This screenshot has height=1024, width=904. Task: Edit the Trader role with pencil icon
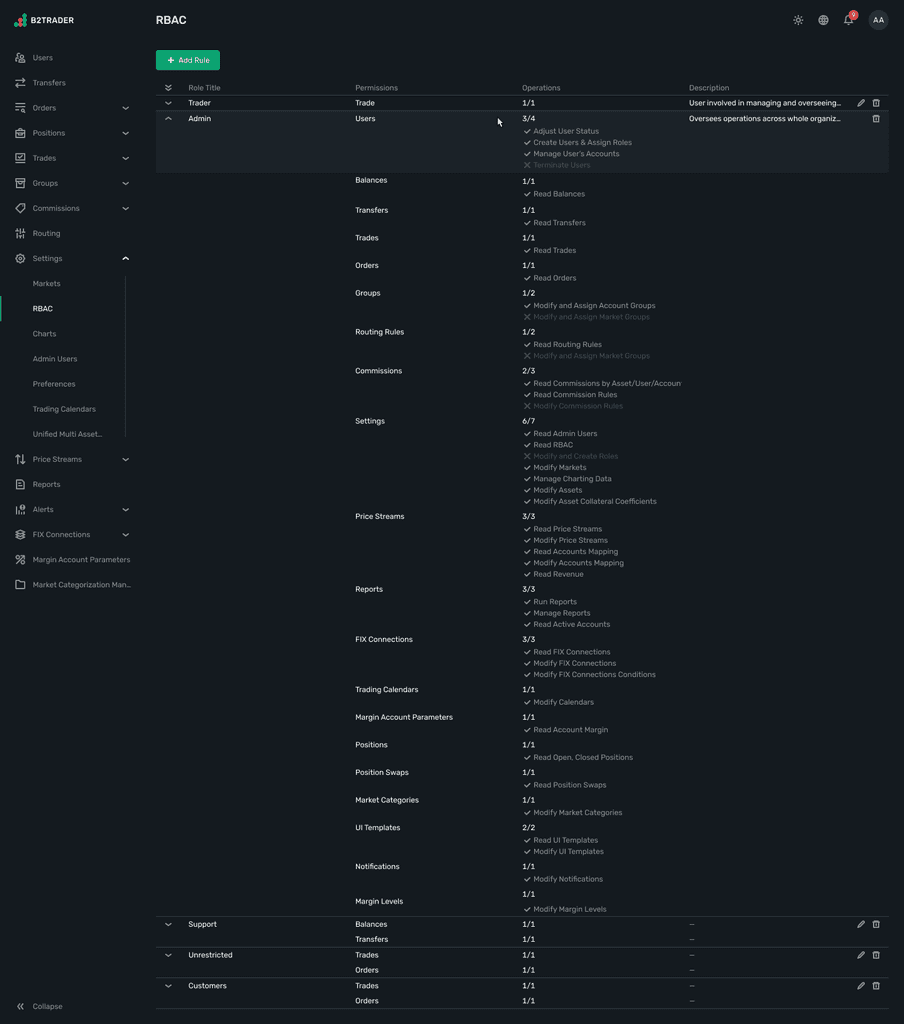point(861,103)
